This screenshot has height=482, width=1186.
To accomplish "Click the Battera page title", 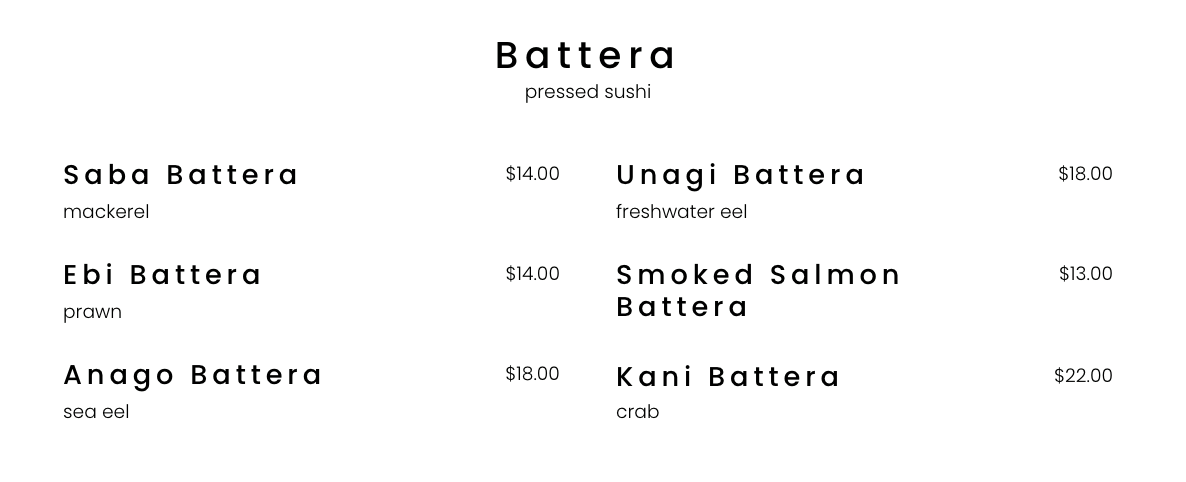I will (587, 56).
